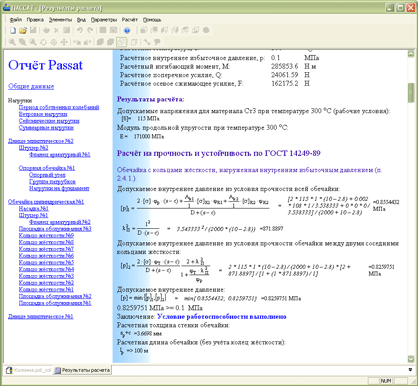
Task: Click the scroll-down arrow of the report
Action: pyautogui.click(x=411, y=359)
